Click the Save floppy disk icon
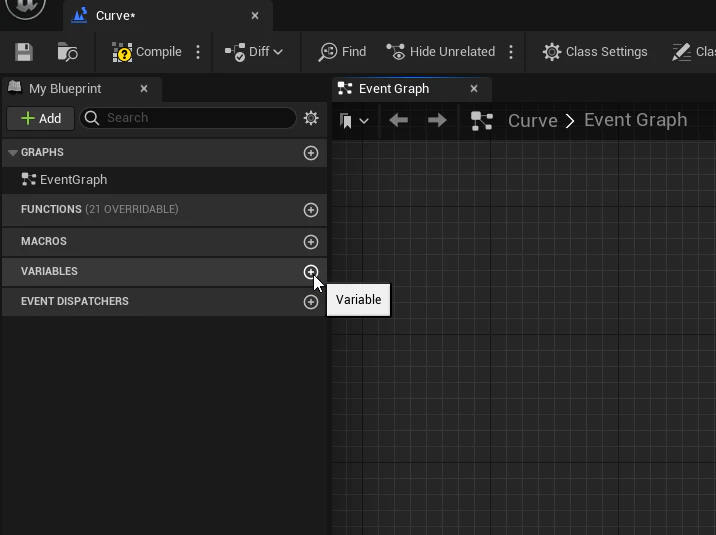Screen dimensions: 716x535 (24, 52)
